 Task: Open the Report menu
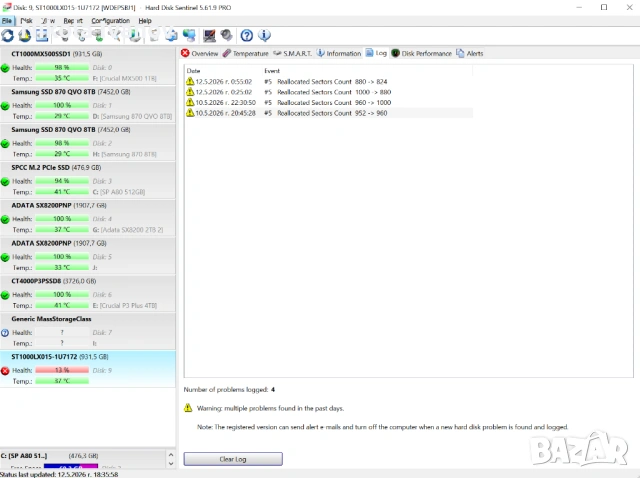73,20
